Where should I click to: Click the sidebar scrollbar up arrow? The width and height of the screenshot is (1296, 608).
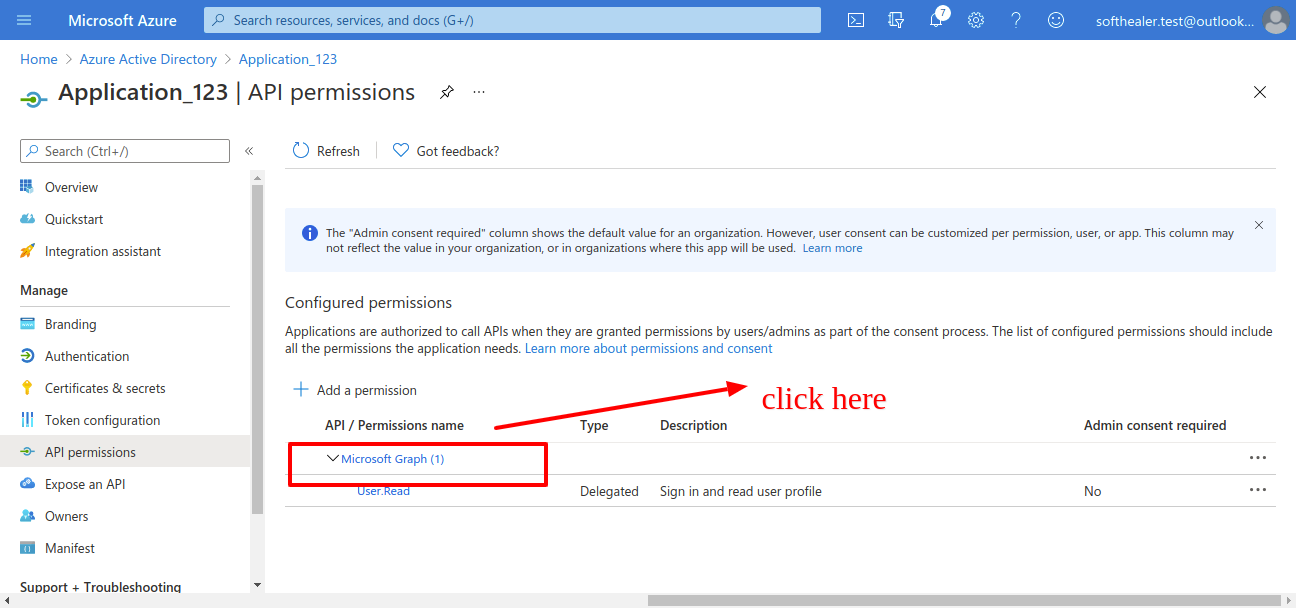[257, 178]
